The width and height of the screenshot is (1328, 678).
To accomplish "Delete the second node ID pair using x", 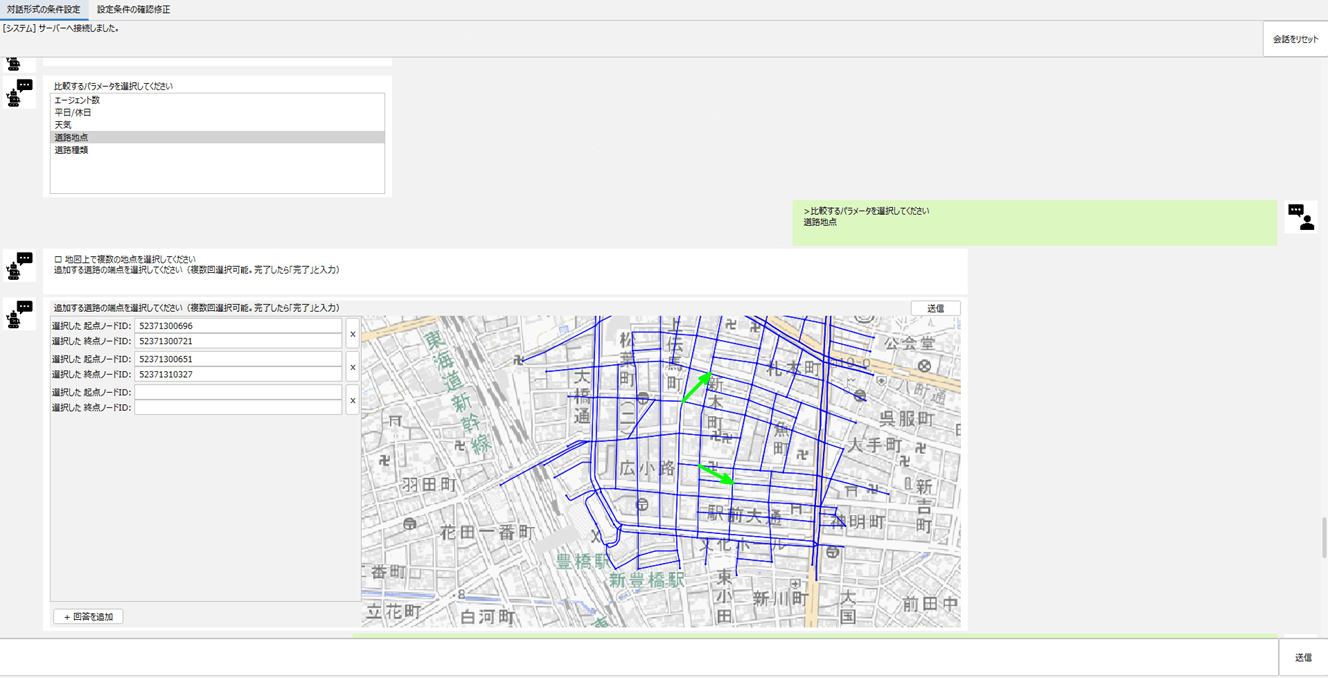I will tap(352, 367).
